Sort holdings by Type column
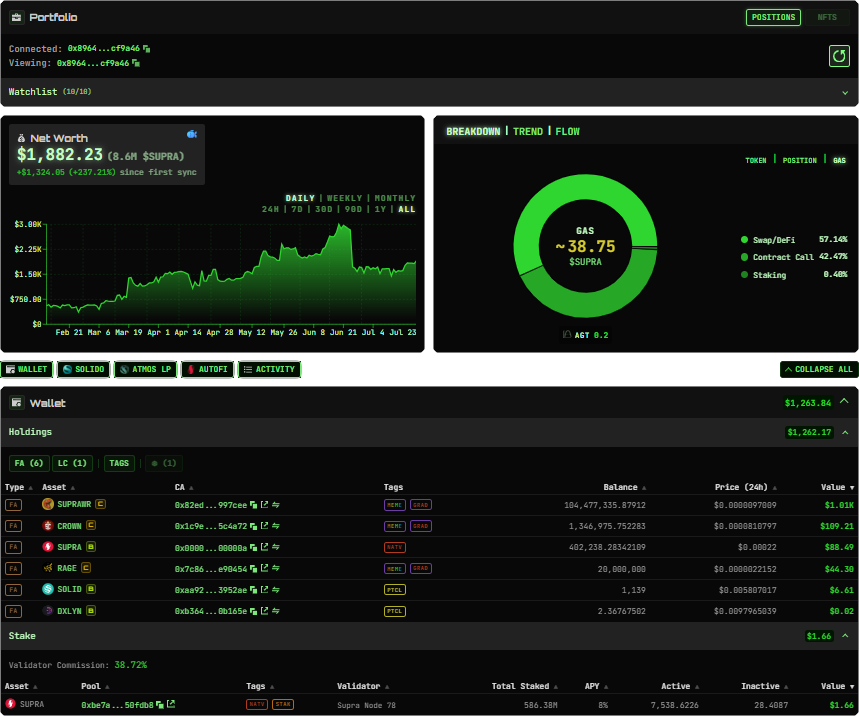The height and width of the screenshot is (716, 859). click(18, 488)
